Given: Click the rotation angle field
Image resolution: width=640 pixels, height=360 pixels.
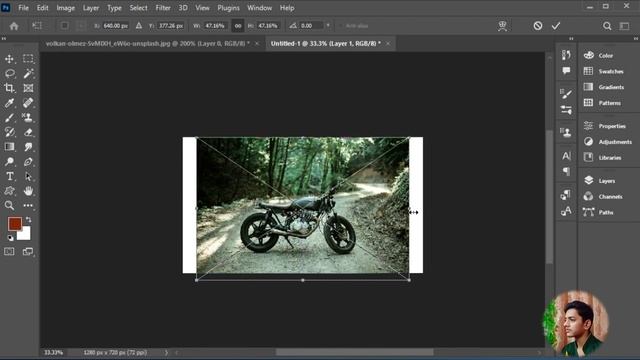Looking at the screenshot, I should click(x=310, y=26).
